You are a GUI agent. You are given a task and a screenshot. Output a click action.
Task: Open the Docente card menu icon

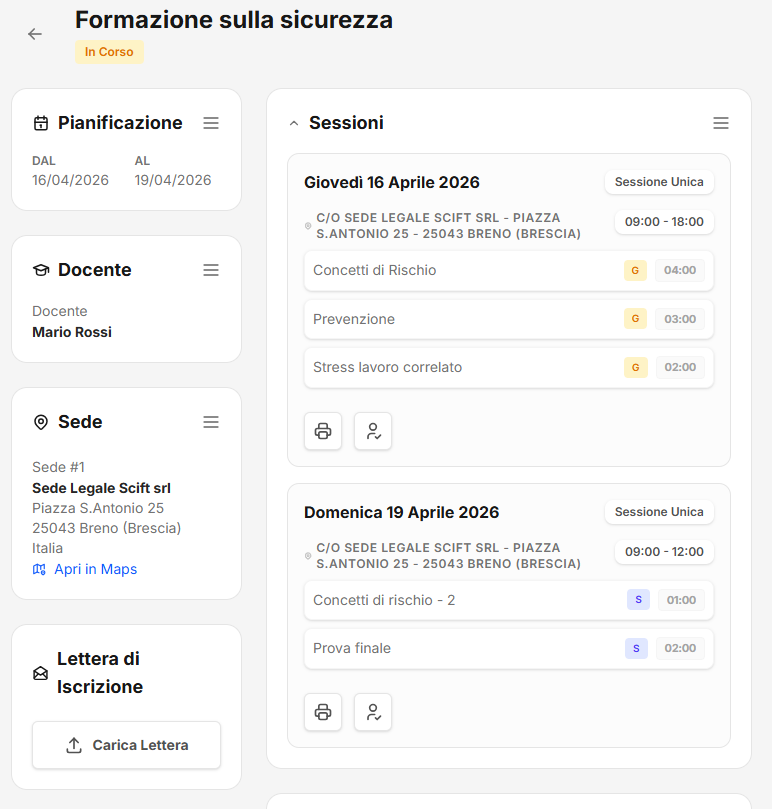point(211,270)
